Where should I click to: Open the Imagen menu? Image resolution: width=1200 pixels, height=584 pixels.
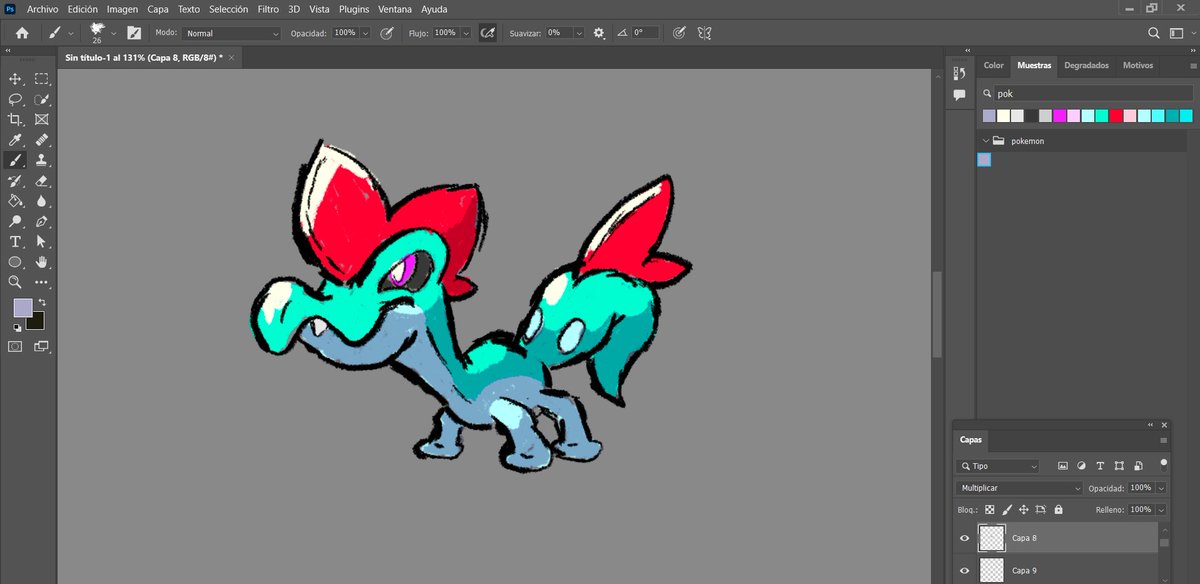[x=122, y=8]
